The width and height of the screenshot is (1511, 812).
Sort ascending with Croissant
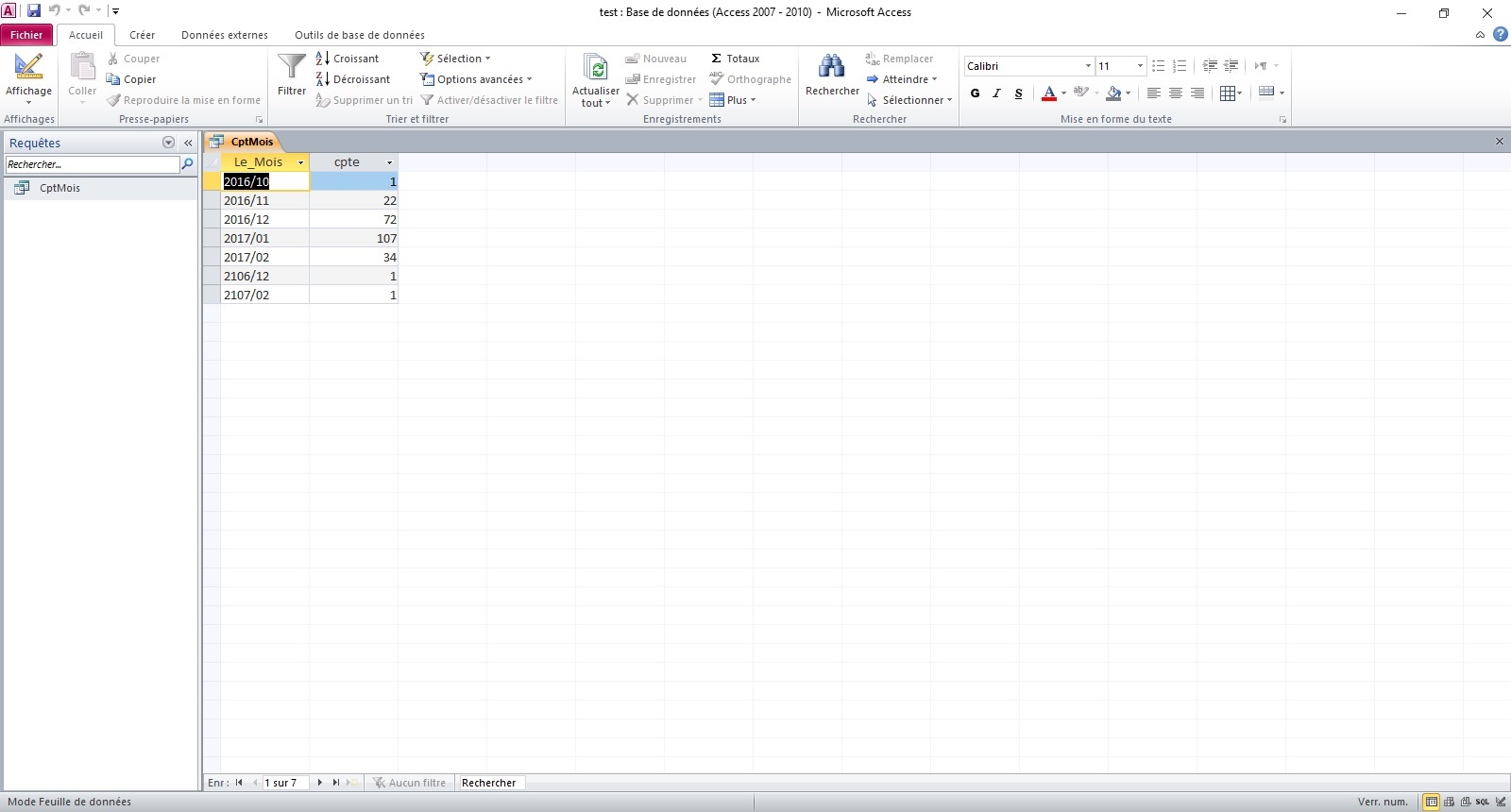click(348, 59)
